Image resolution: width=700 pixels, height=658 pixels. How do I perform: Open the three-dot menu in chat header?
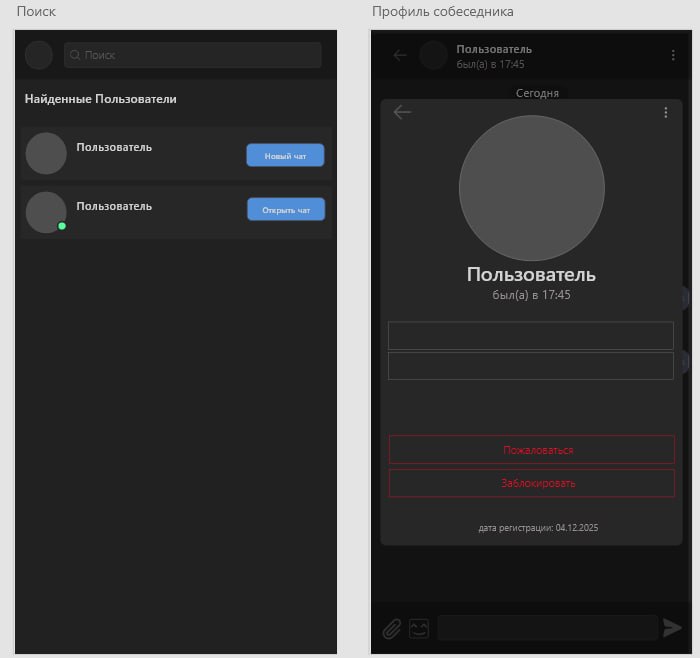coord(673,55)
